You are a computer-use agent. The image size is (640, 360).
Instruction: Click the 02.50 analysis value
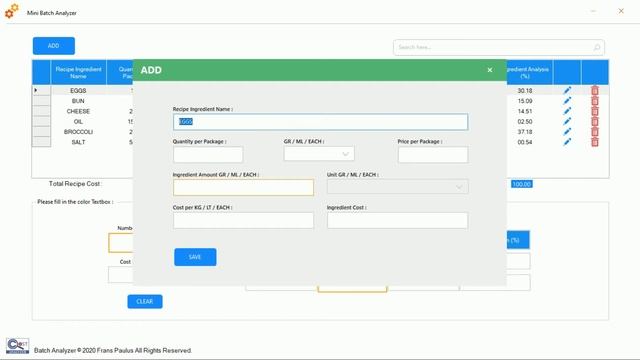click(524, 121)
